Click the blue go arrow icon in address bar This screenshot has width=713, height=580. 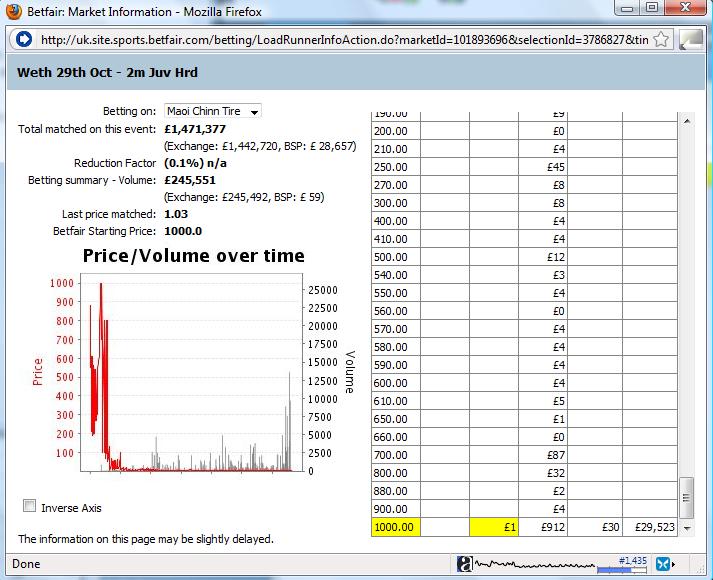(x=24, y=39)
